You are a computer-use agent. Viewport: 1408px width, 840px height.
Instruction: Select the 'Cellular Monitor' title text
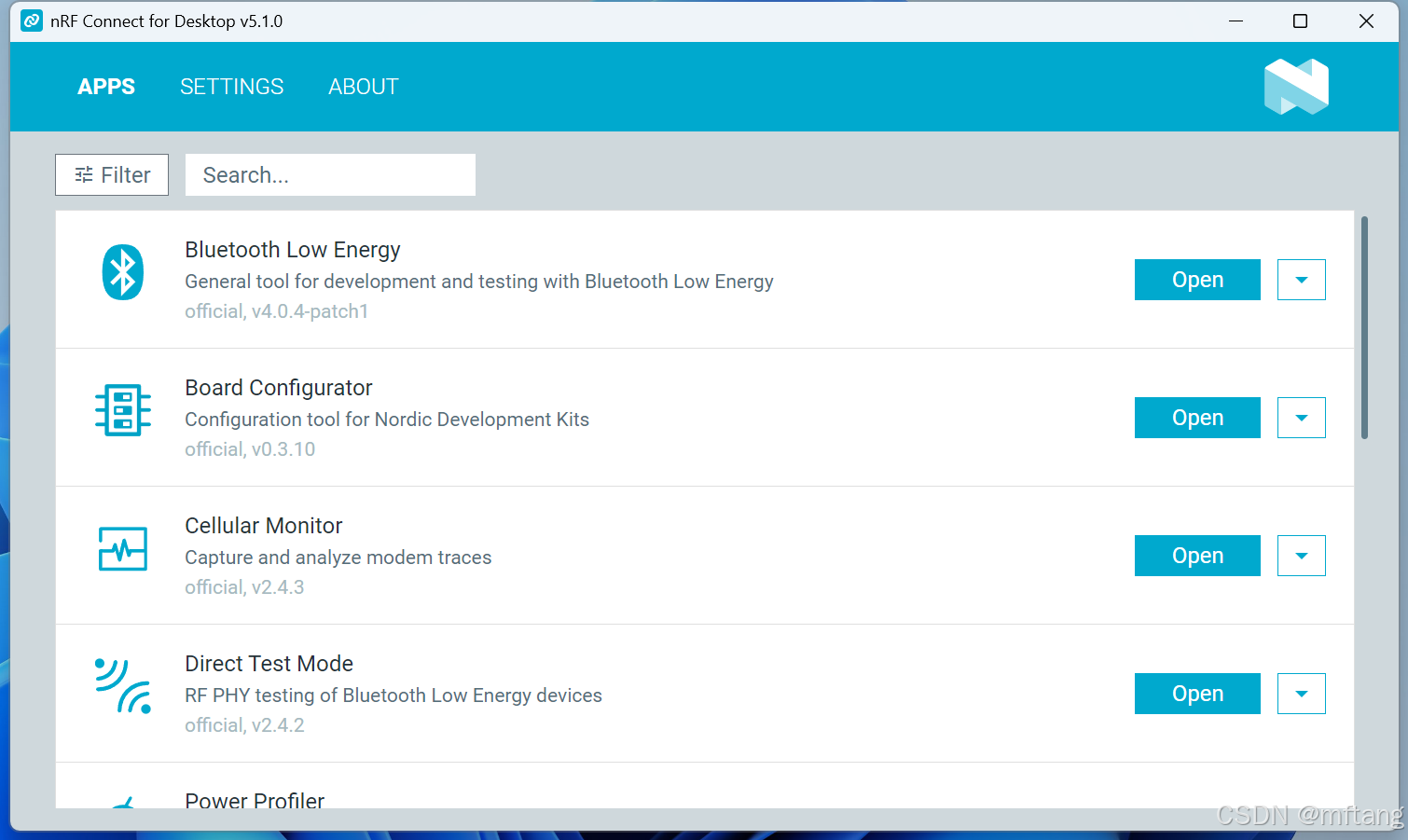click(x=264, y=526)
